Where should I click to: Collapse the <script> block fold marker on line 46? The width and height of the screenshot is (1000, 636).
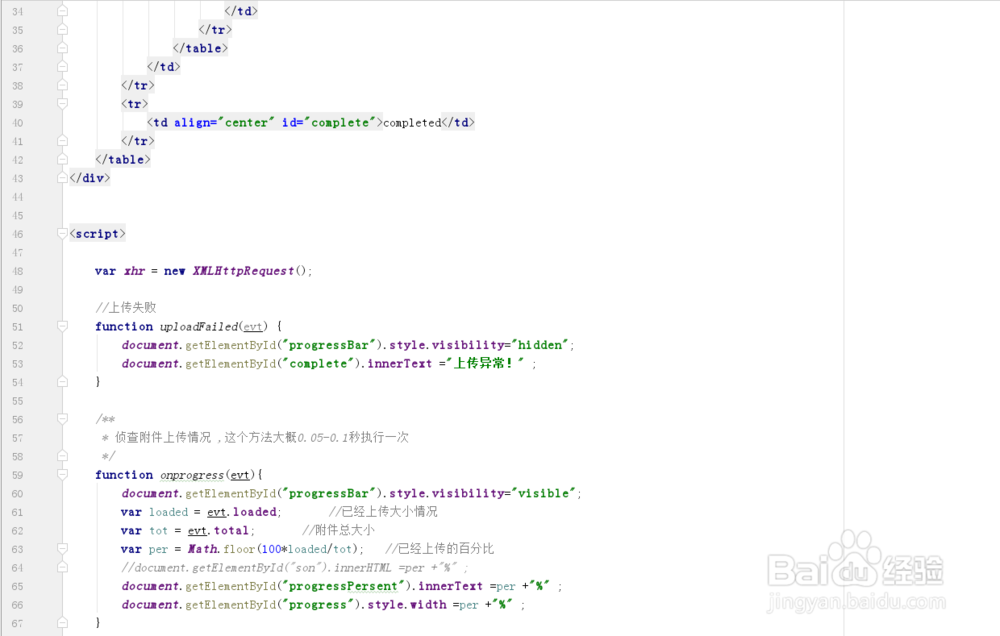(x=62, y=233)
